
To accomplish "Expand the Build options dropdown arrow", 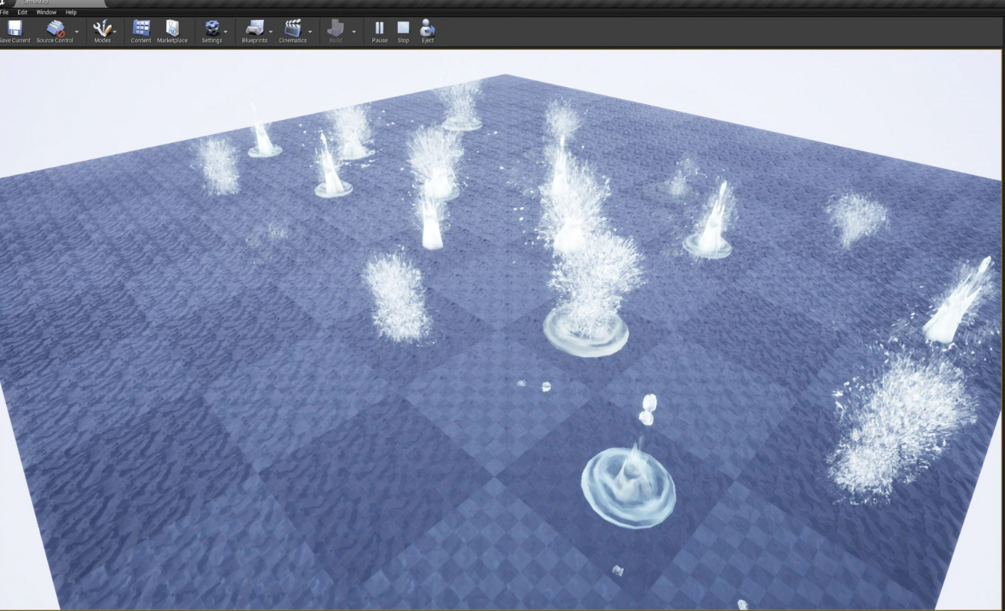I will (354, 31).
